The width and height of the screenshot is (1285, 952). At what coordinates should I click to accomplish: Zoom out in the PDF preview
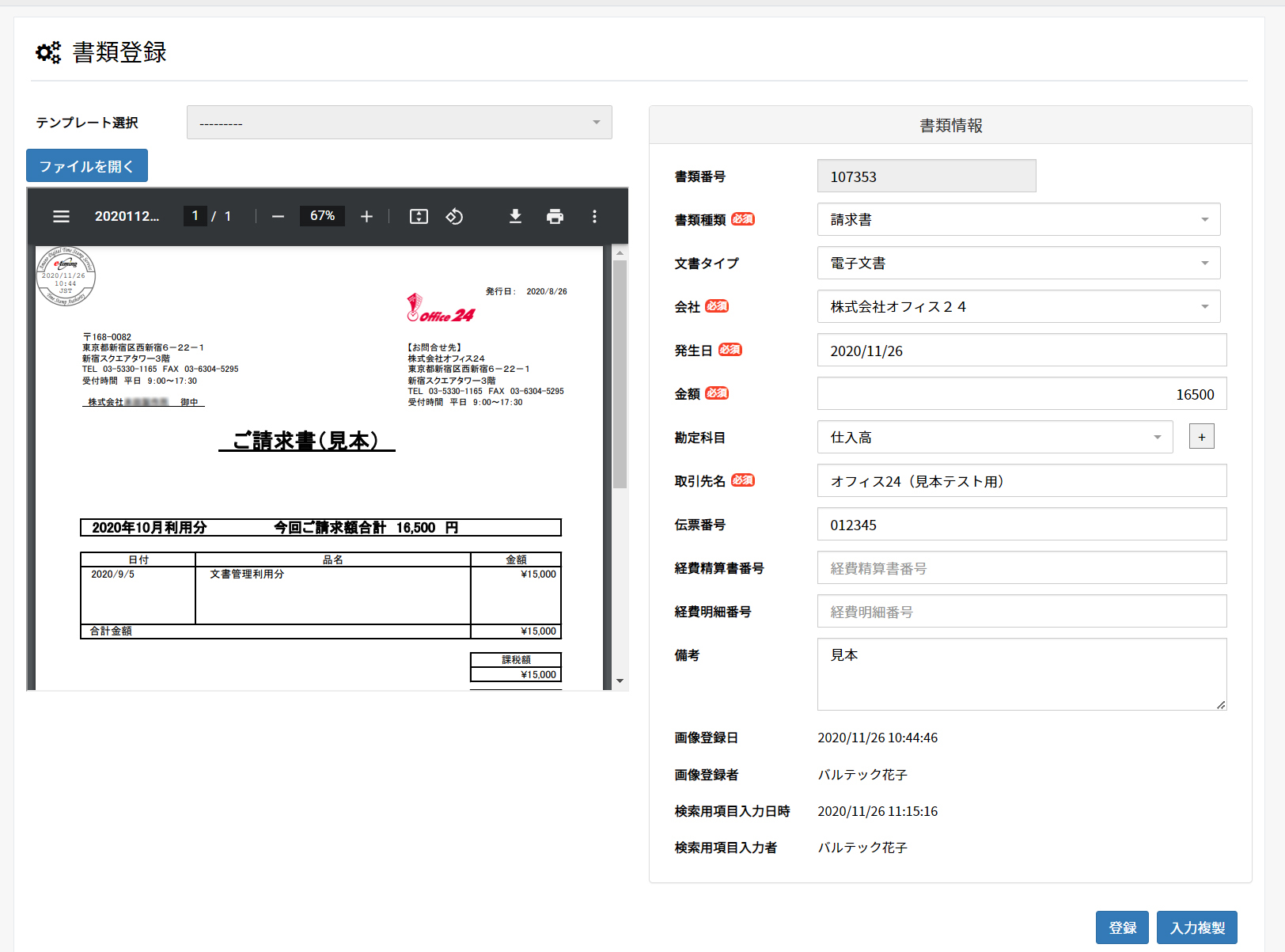tap(278, 216)
